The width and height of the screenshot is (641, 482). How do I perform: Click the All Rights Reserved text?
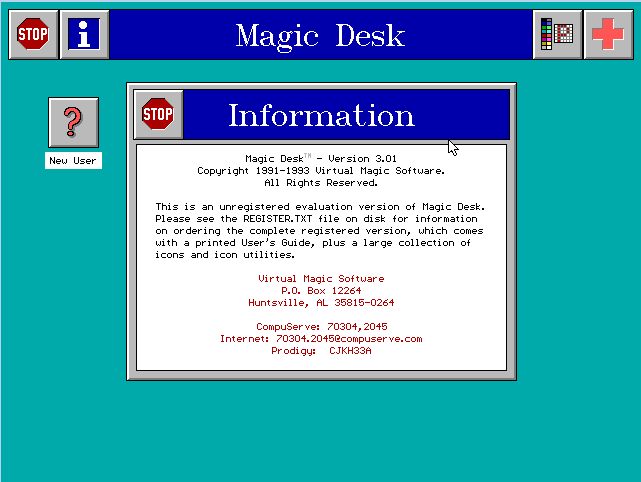[x=321, y=183]
